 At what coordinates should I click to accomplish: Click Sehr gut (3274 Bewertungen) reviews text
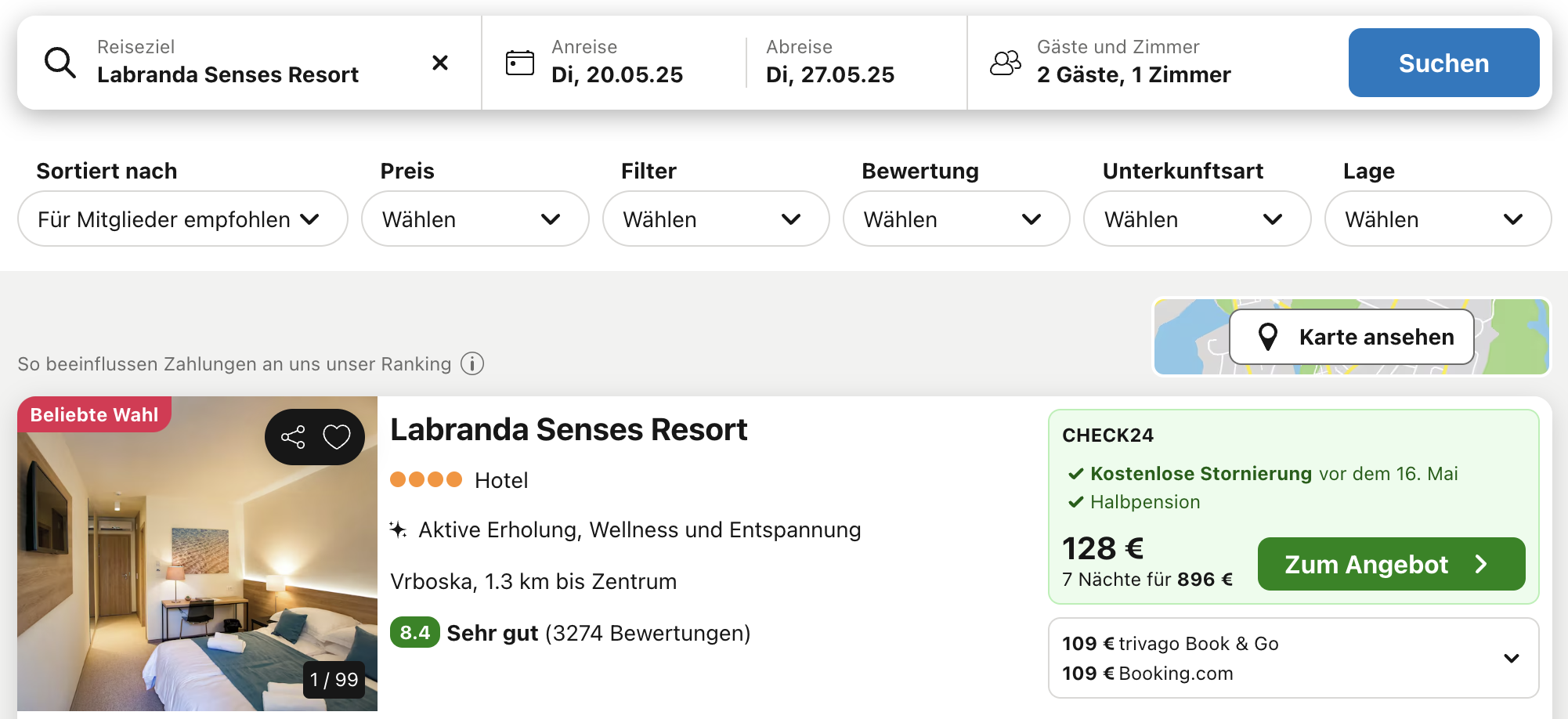point(598,633)
